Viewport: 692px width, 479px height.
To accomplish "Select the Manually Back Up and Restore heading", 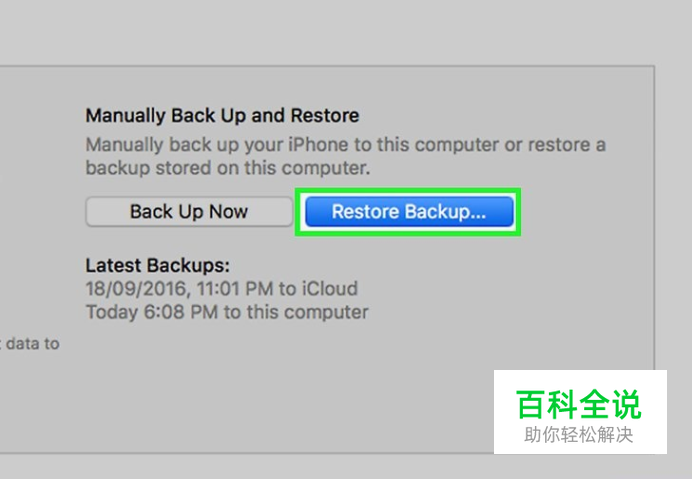I will click(x=222, y=116).
